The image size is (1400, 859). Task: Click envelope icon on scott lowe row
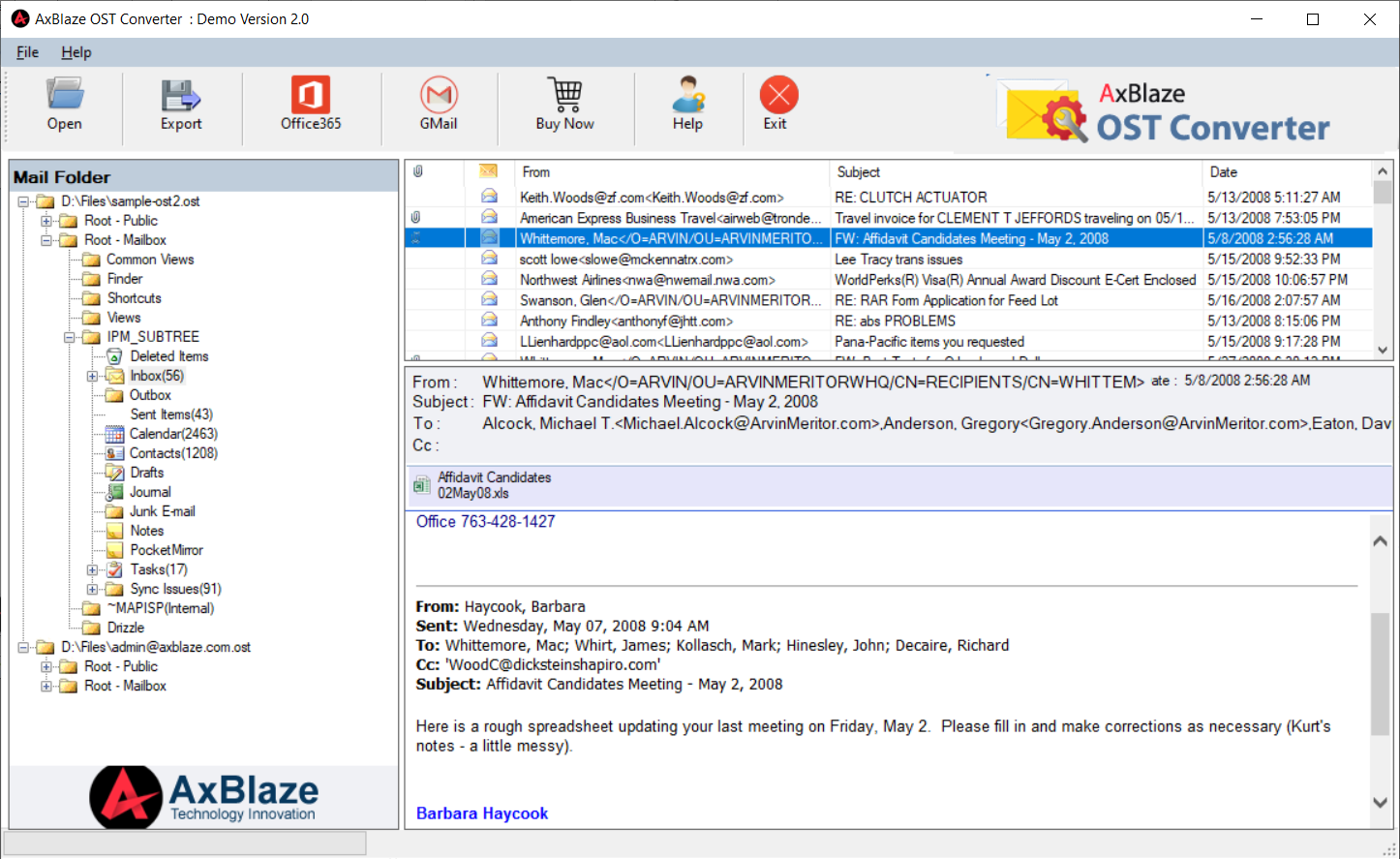click(489, 259)
